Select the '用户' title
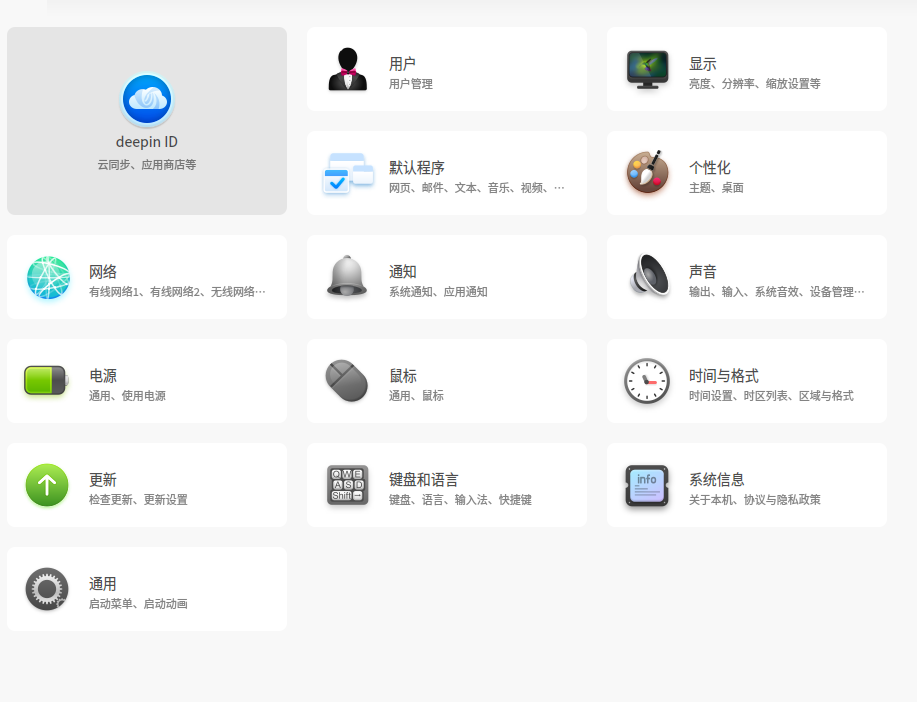The height and width of the screenshot is (702, 917). pyautogui.click(x=402, y=63)
